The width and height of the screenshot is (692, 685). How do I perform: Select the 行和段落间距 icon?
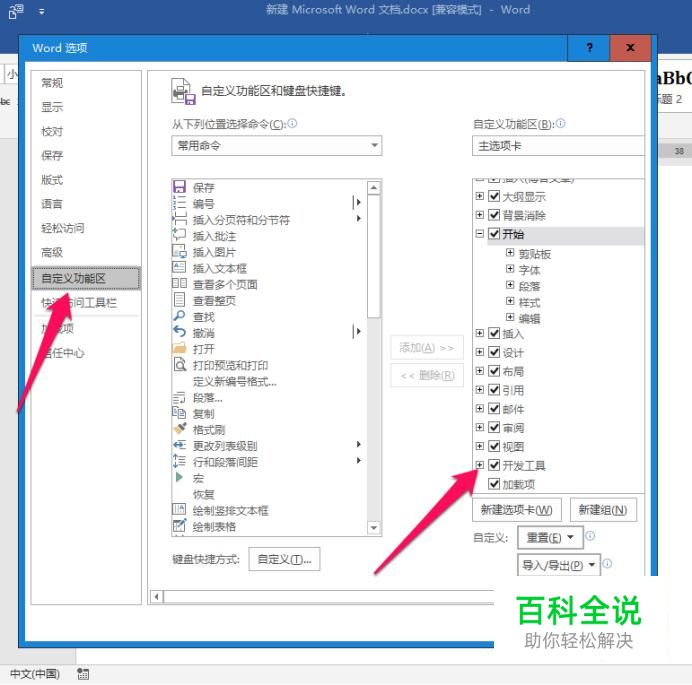(x=179, y=461)
